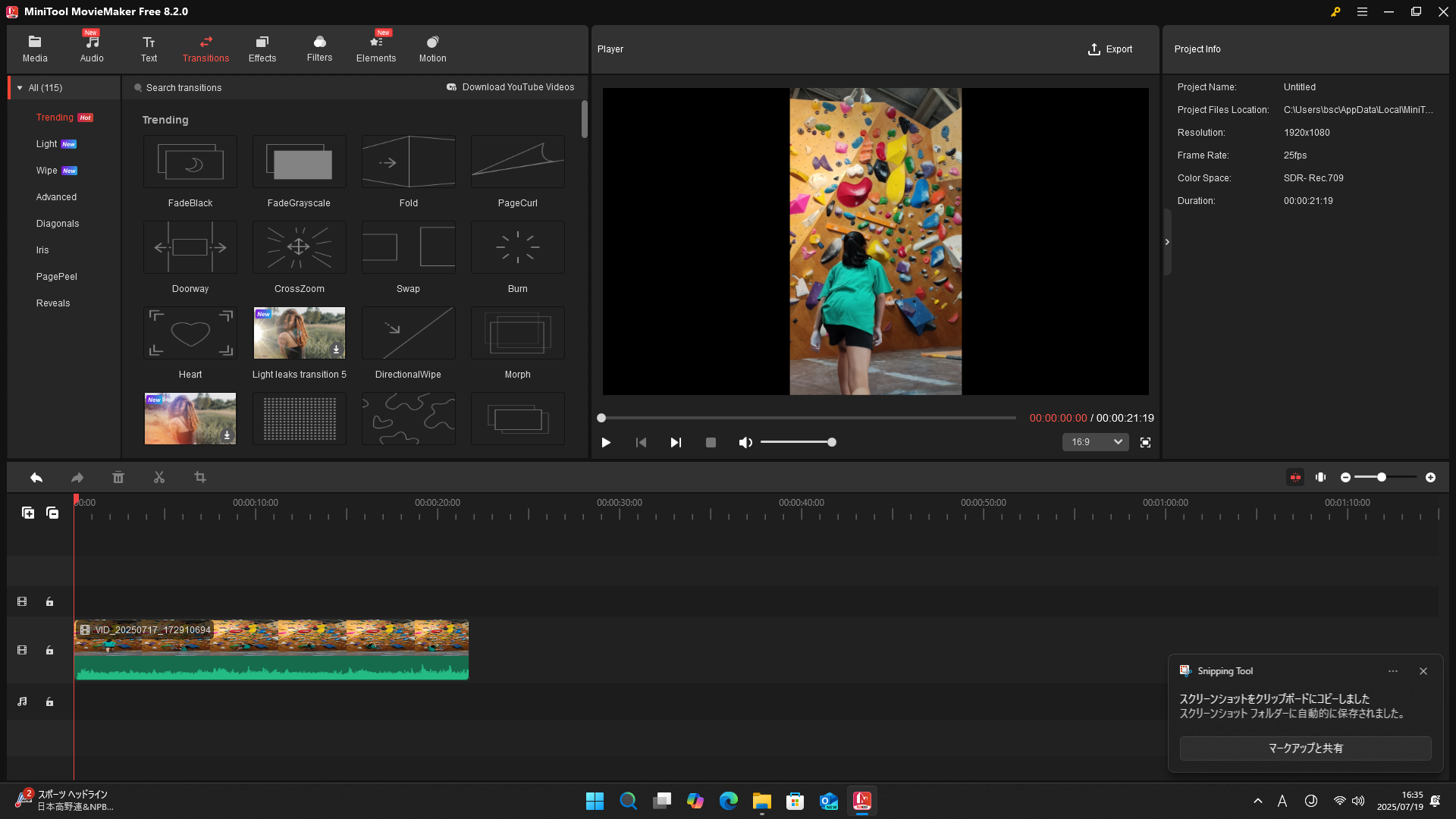The image size is (1456, 819).
Task: Open the Filters tab
Action: point(319,49)
